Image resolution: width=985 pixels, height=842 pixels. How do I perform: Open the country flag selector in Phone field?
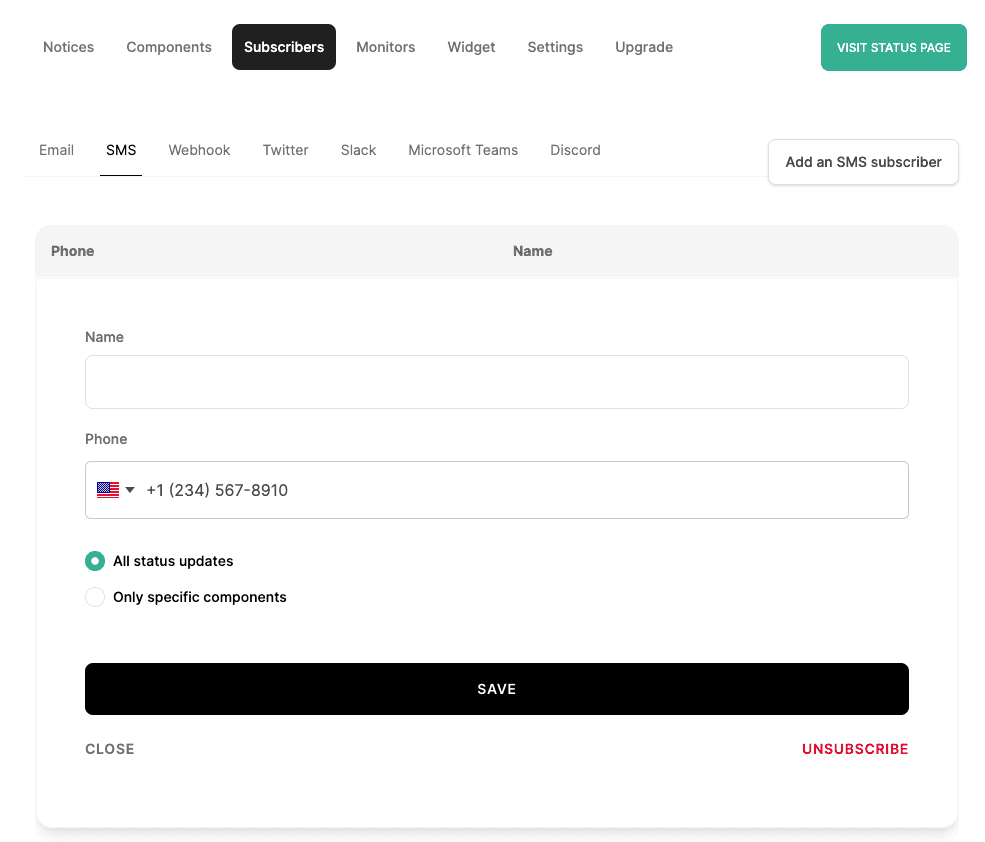tap(116, 490)
